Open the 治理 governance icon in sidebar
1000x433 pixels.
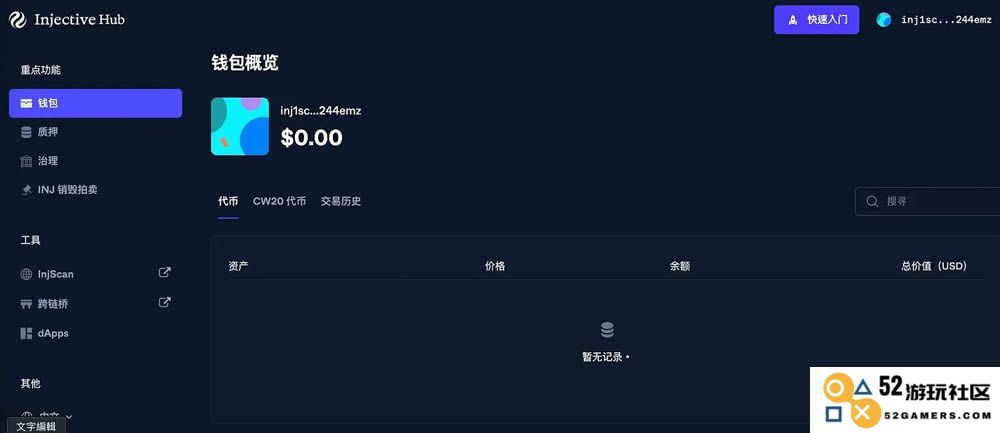tap(26, 161)
